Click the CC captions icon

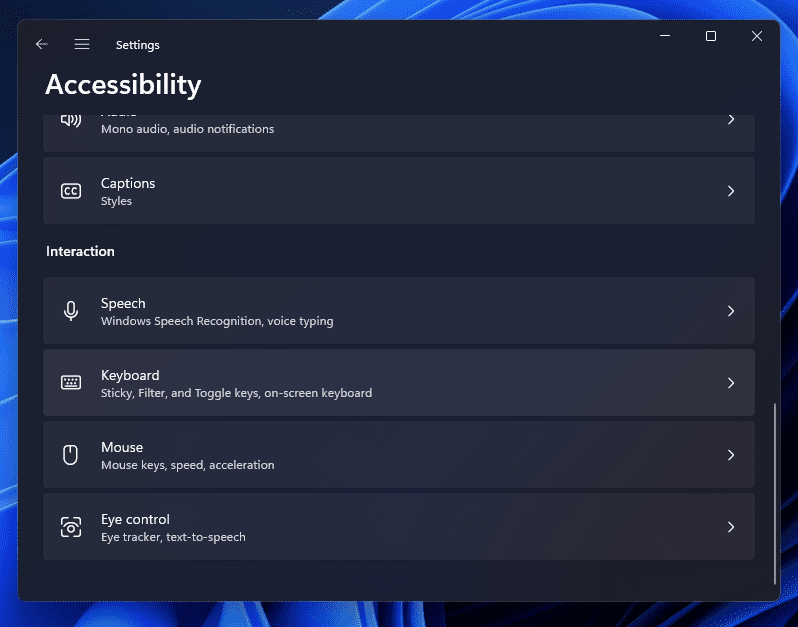point(71,191)
